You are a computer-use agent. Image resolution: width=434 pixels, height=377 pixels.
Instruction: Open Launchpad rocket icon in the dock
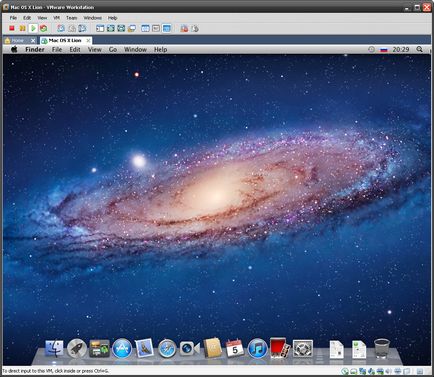click(x=77, y=349)
